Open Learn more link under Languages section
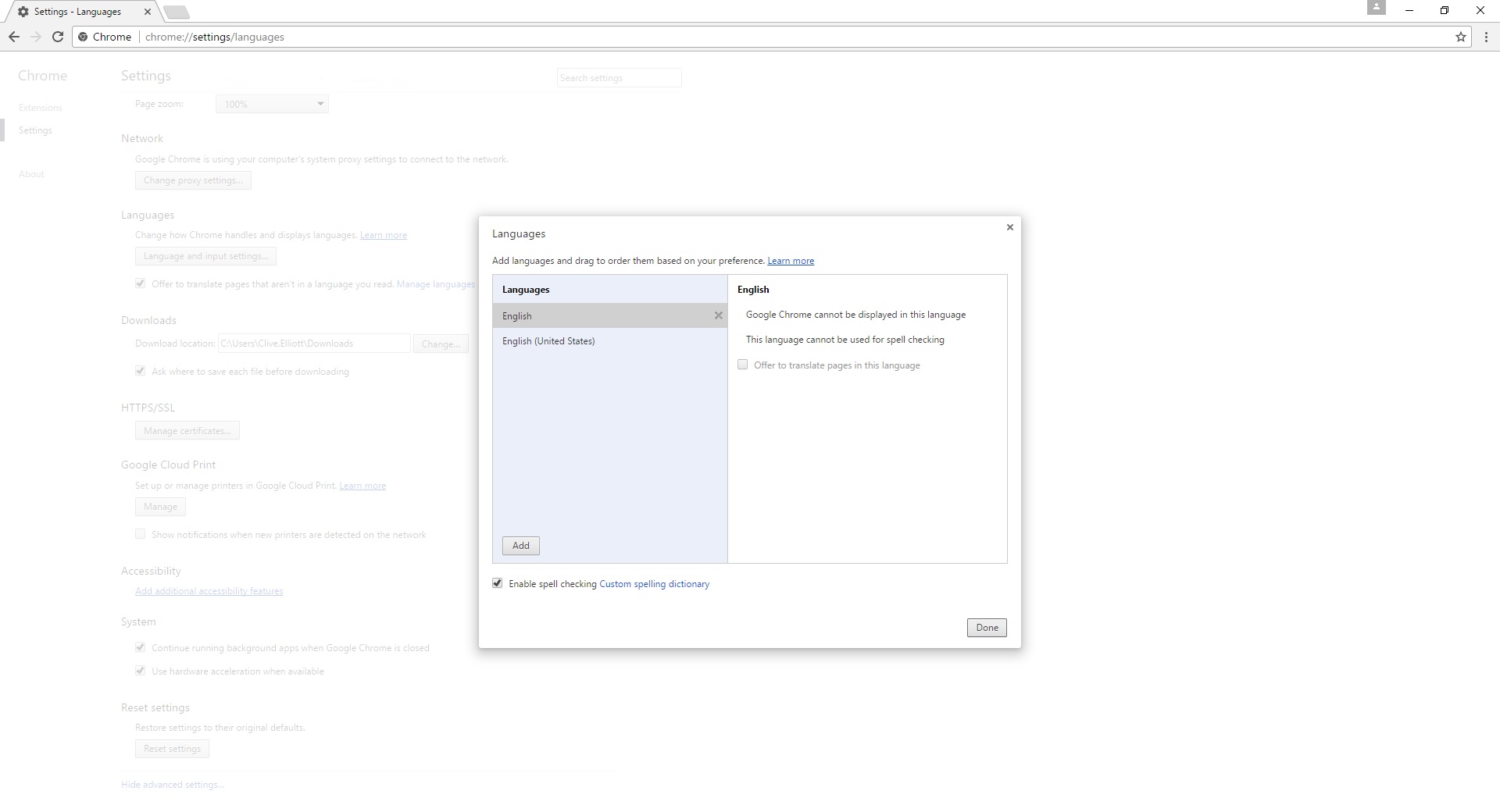 (384, 235)
